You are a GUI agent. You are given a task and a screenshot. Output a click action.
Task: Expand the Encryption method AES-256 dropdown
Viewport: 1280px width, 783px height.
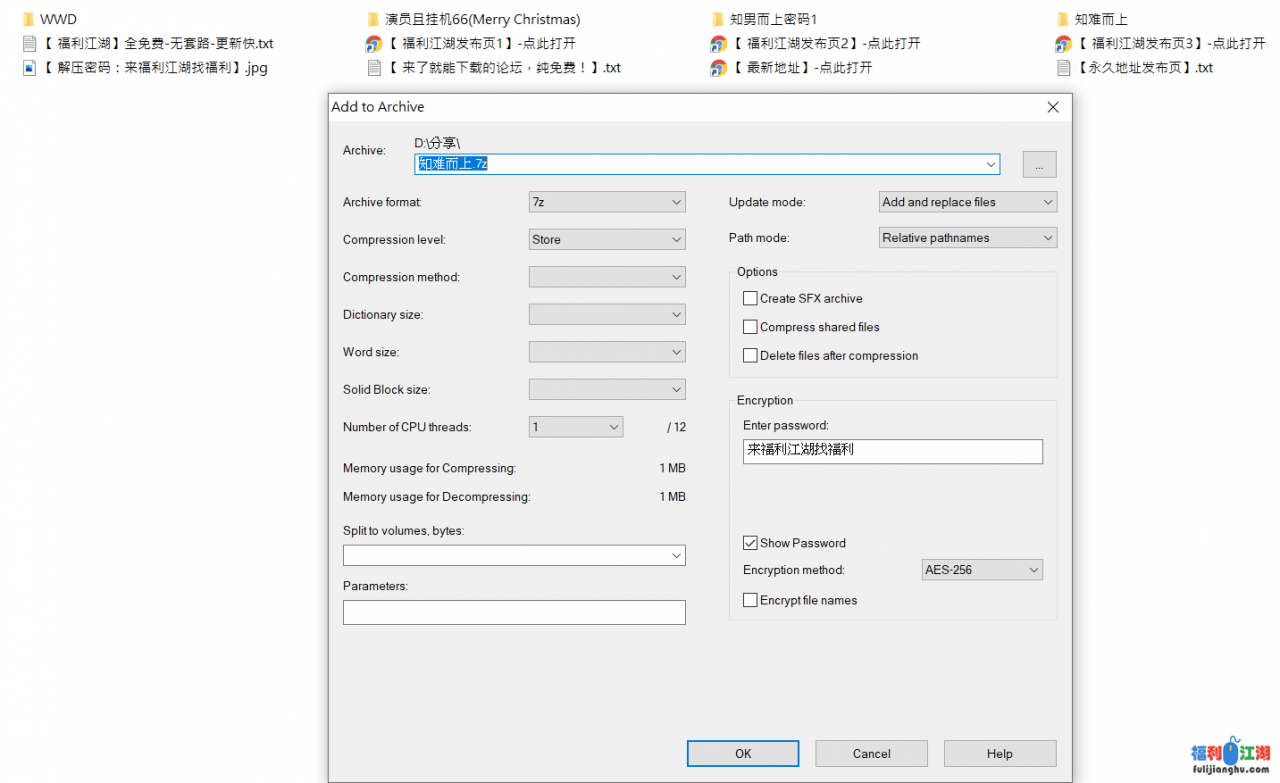pos(982,570)
